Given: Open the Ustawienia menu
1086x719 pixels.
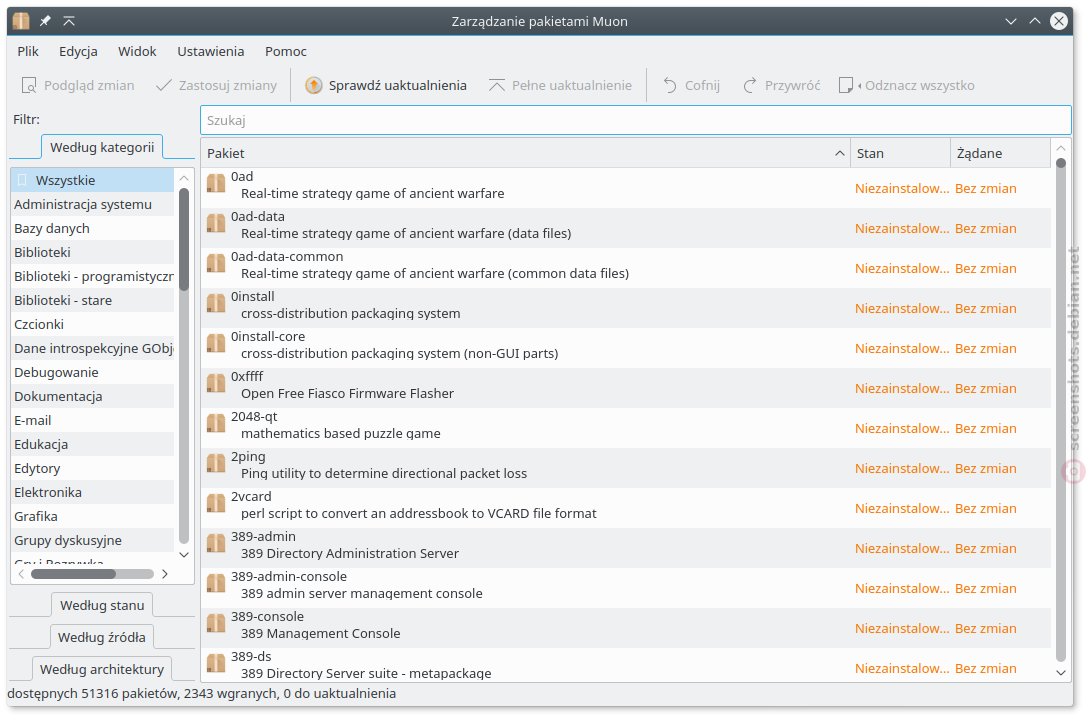Looking at the screenshot, I should coord(211,51).
